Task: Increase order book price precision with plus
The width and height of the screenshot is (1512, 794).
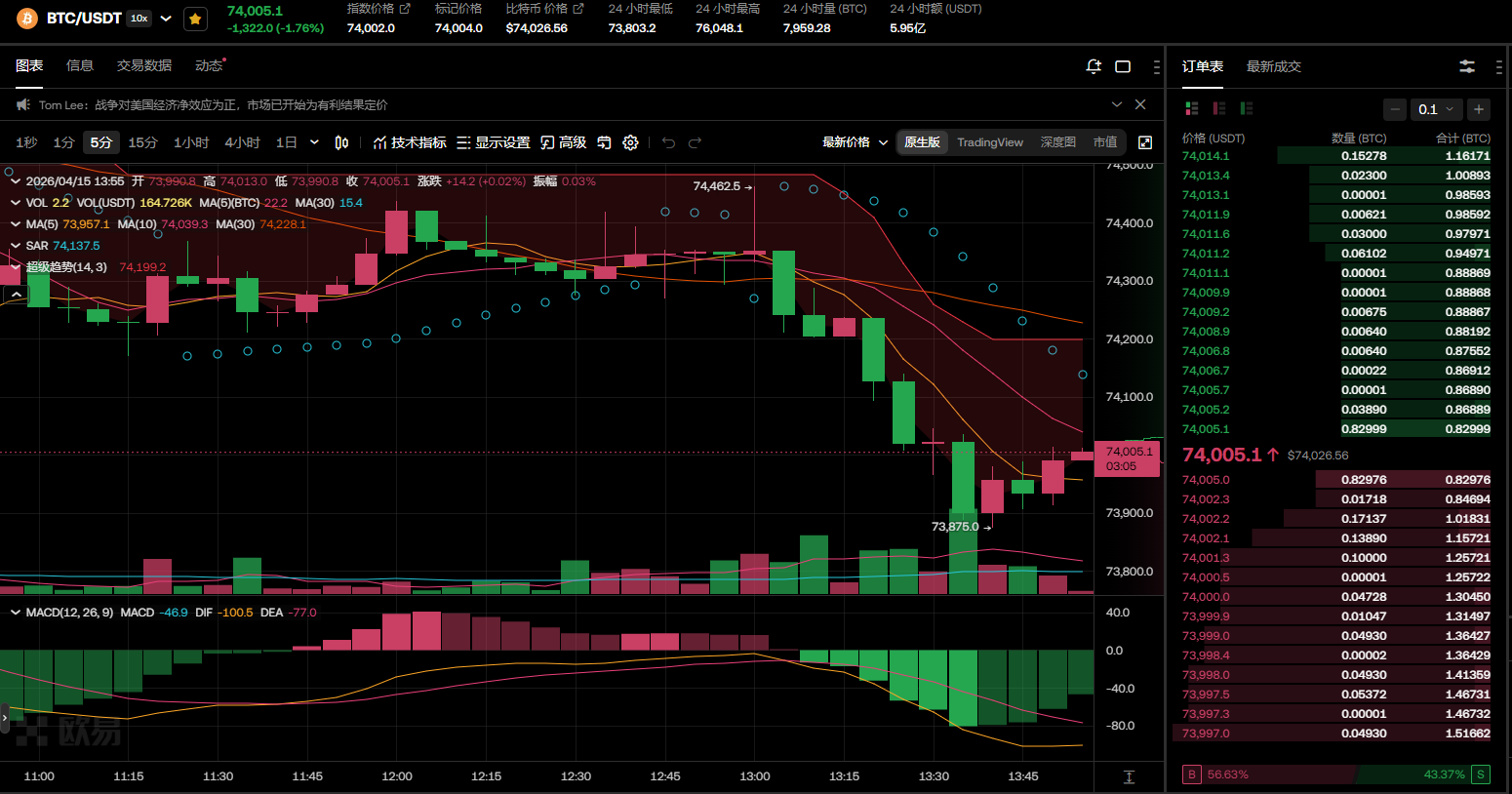Action: (1479, 109)
